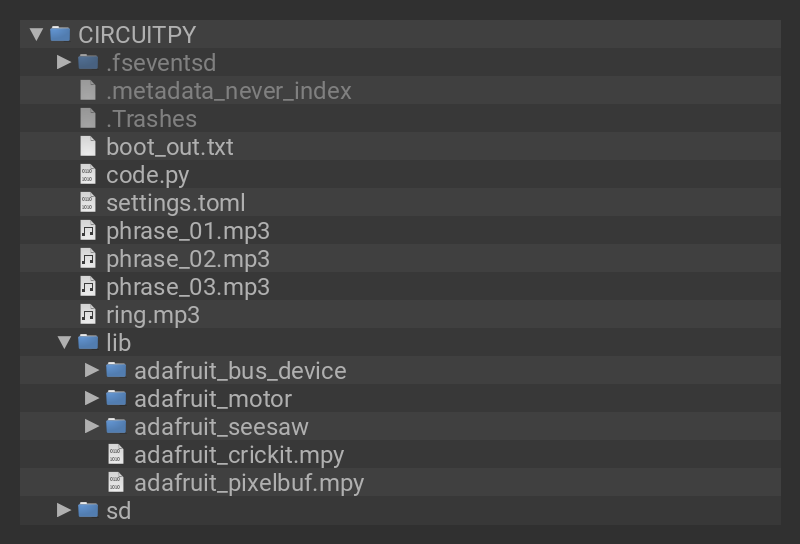
Task: Expand the adafruit_seesaw folder arrow
Action: click(x=92, y=426)
